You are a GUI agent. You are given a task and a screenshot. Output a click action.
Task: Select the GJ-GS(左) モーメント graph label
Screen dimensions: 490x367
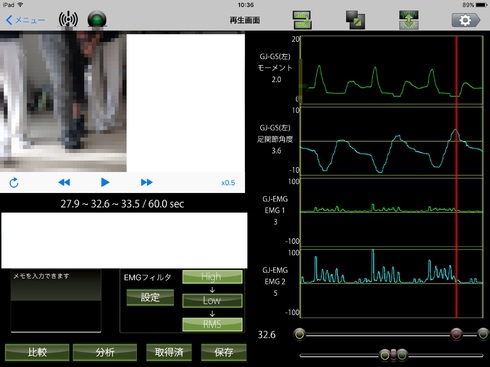pos(275,68)
